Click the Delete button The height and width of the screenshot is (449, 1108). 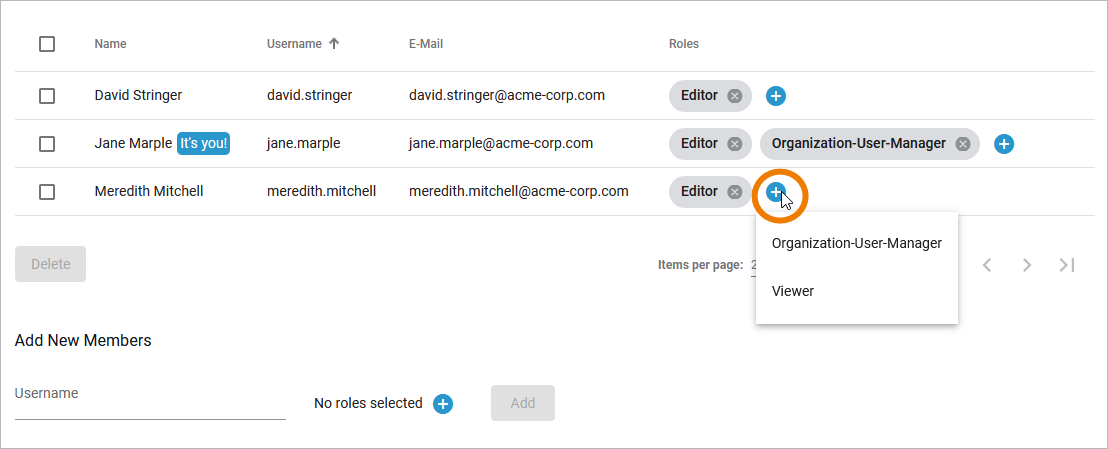[50, 264]
